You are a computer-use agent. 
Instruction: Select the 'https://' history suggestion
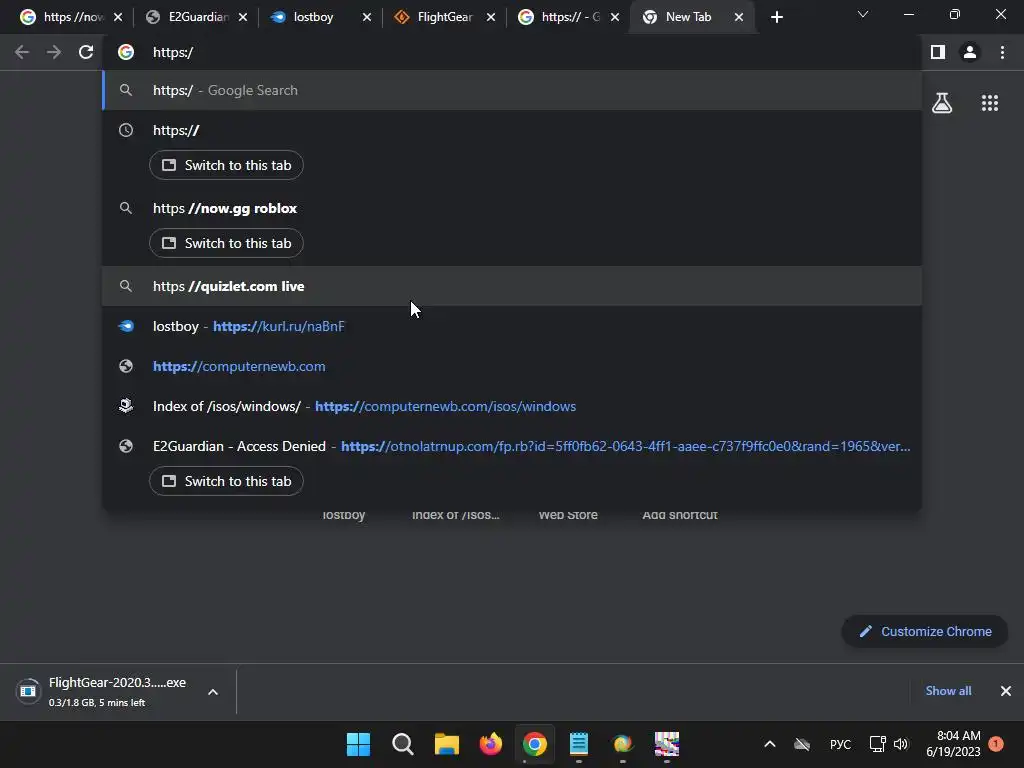(512, 130)
